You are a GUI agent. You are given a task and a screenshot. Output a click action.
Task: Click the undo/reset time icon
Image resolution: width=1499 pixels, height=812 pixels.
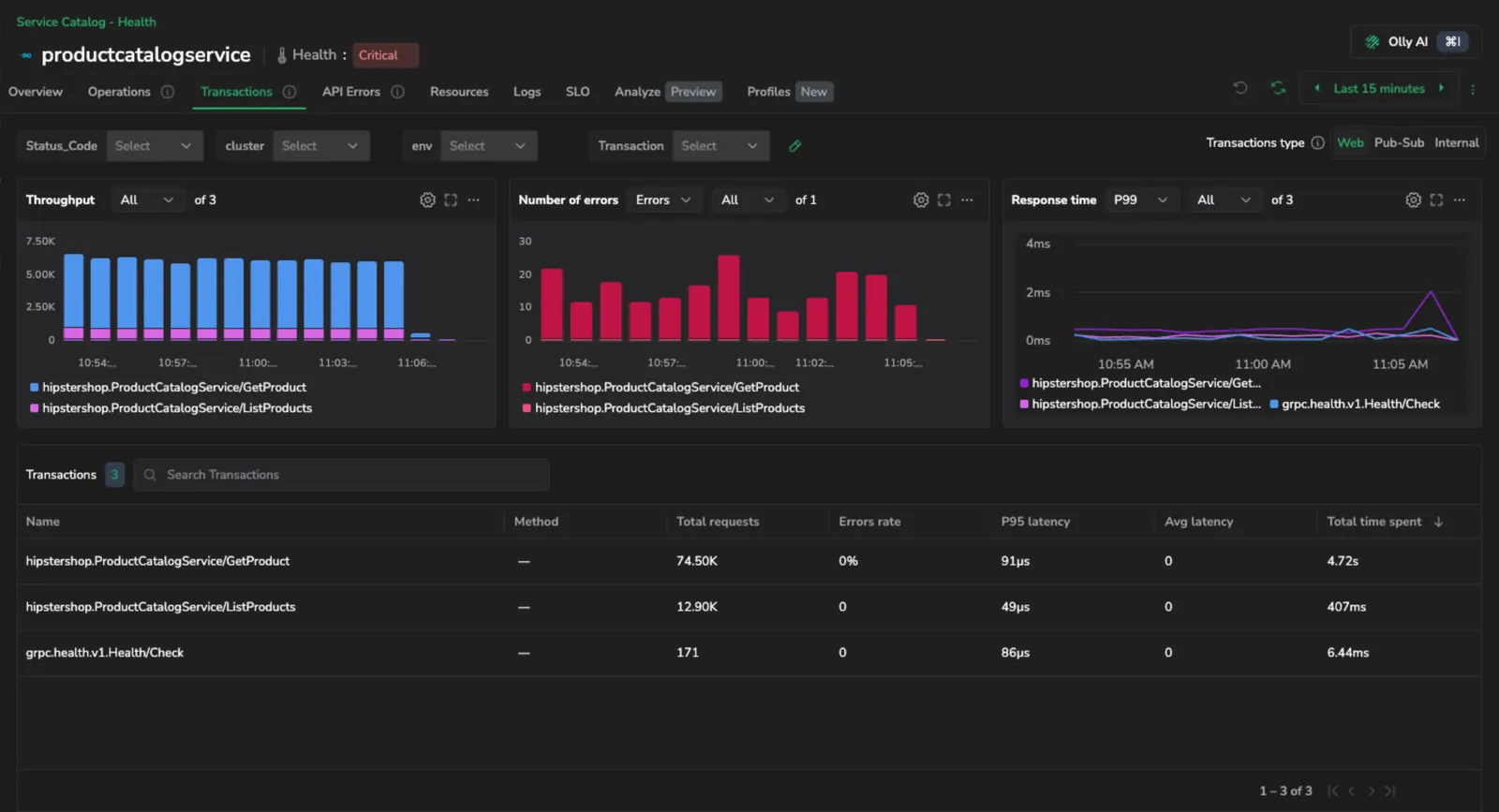click(1240, 88)
